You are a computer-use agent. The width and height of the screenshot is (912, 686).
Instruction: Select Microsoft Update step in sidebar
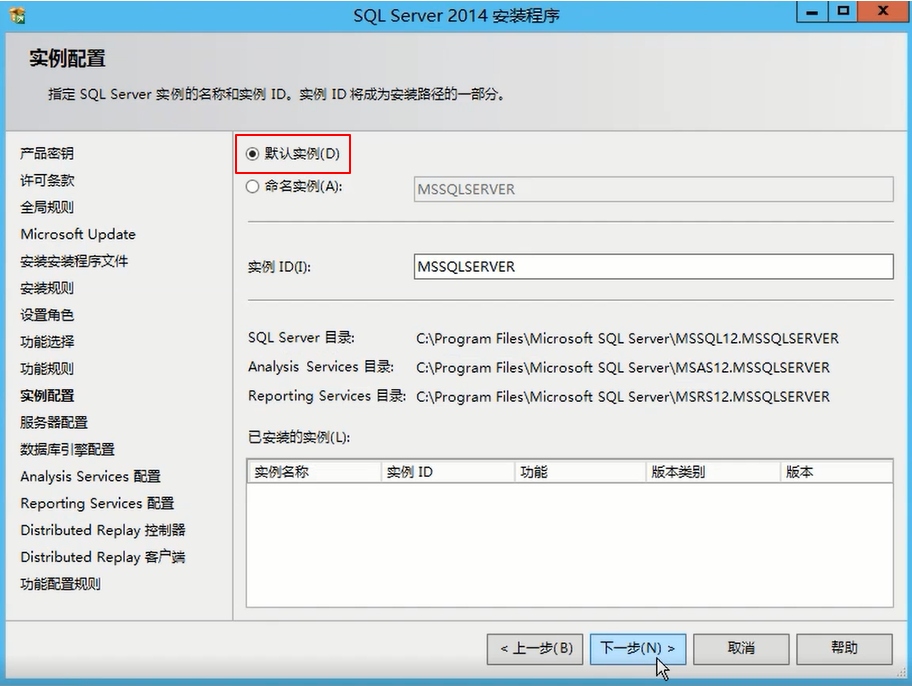click(78, 234)
